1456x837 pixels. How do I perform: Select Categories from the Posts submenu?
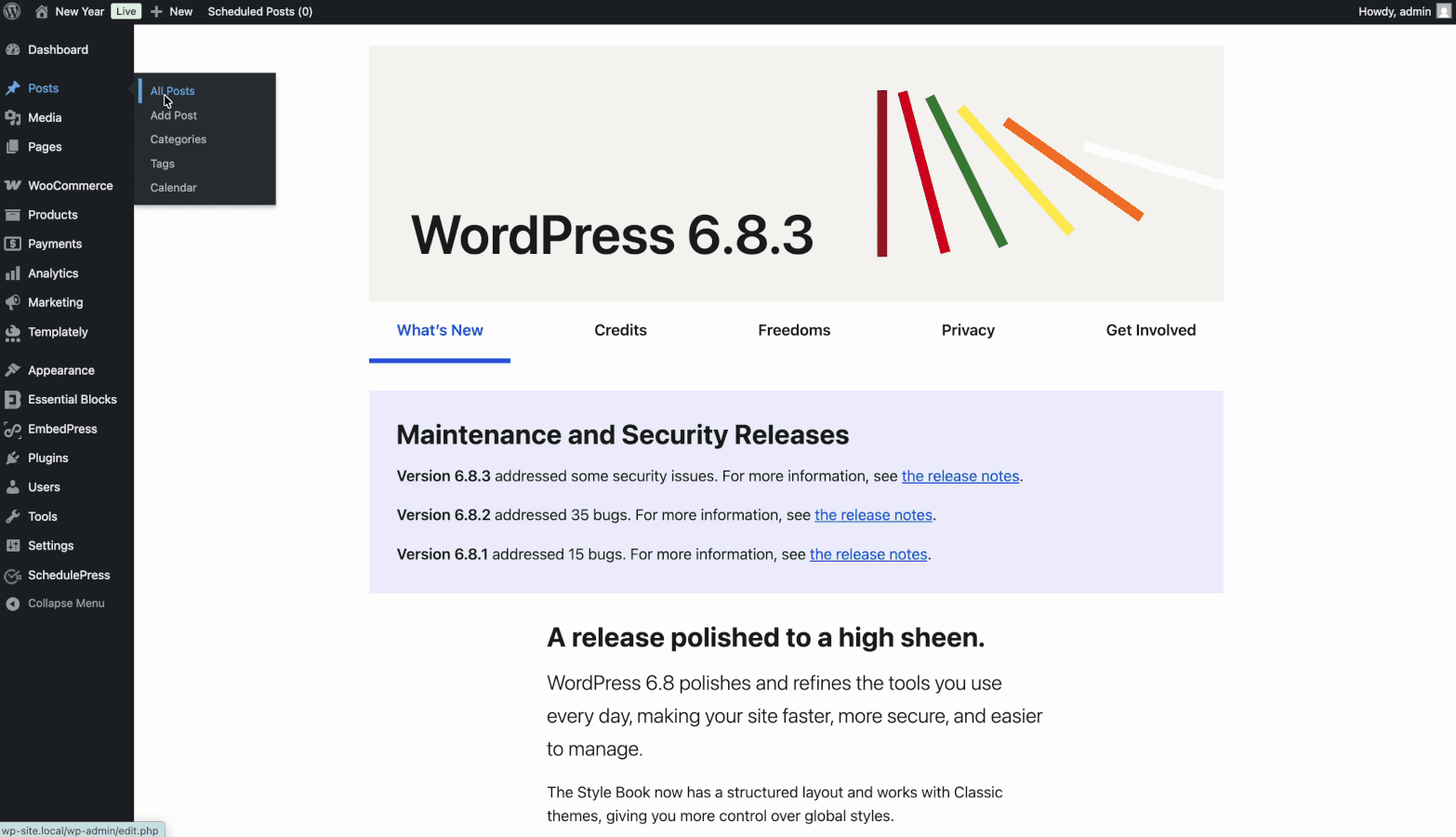pos(178,139)
